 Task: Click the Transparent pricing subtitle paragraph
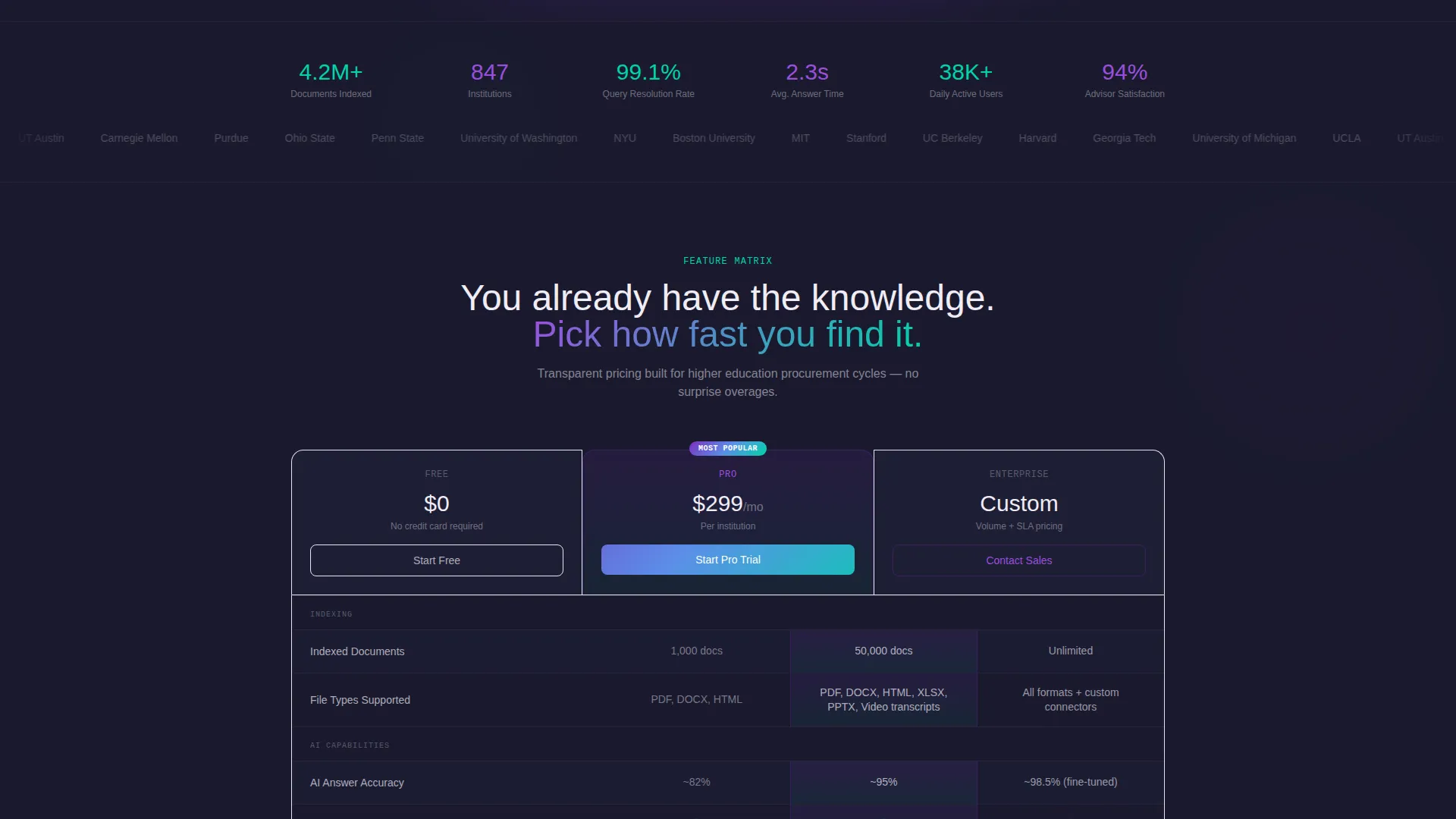pos(727,382)
